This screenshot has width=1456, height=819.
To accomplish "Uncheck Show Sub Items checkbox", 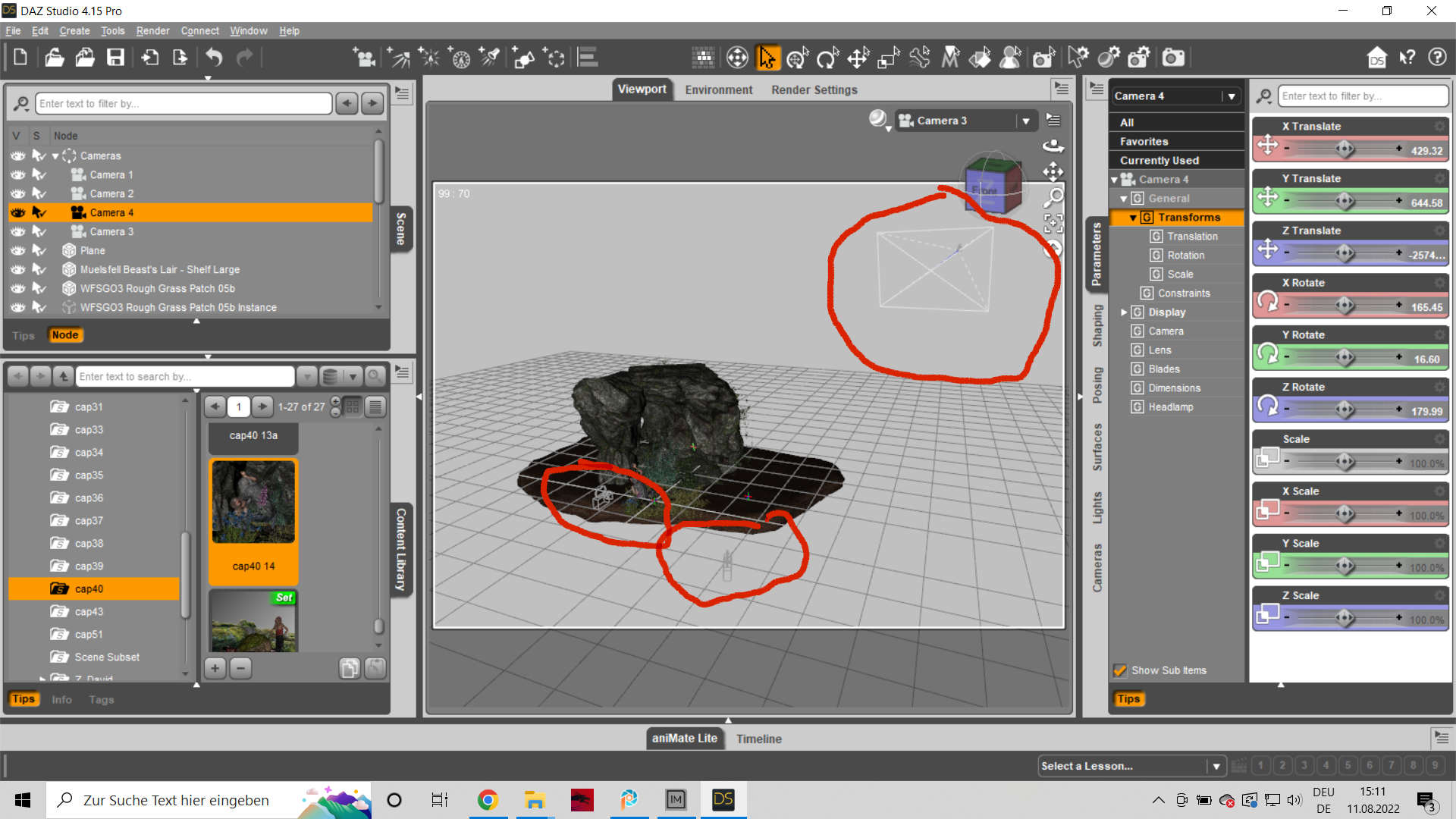I will pos(1120,670).
